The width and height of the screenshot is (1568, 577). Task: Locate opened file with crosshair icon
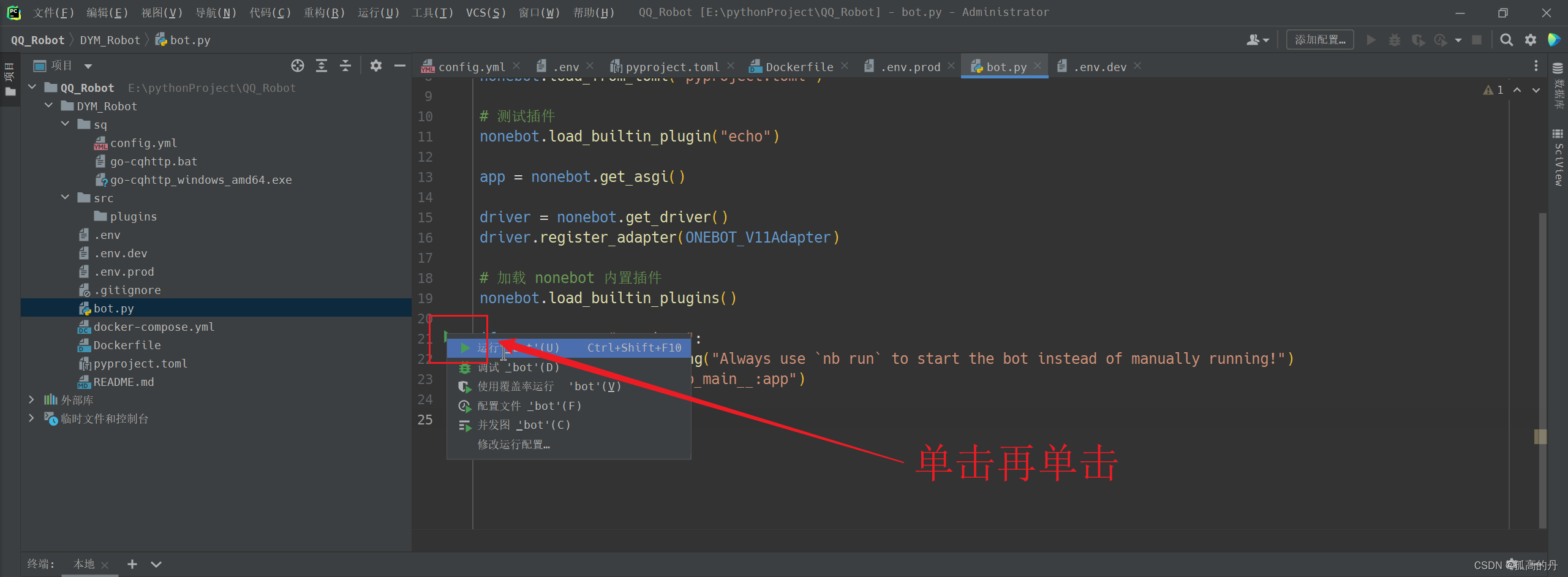coord(298,66)
